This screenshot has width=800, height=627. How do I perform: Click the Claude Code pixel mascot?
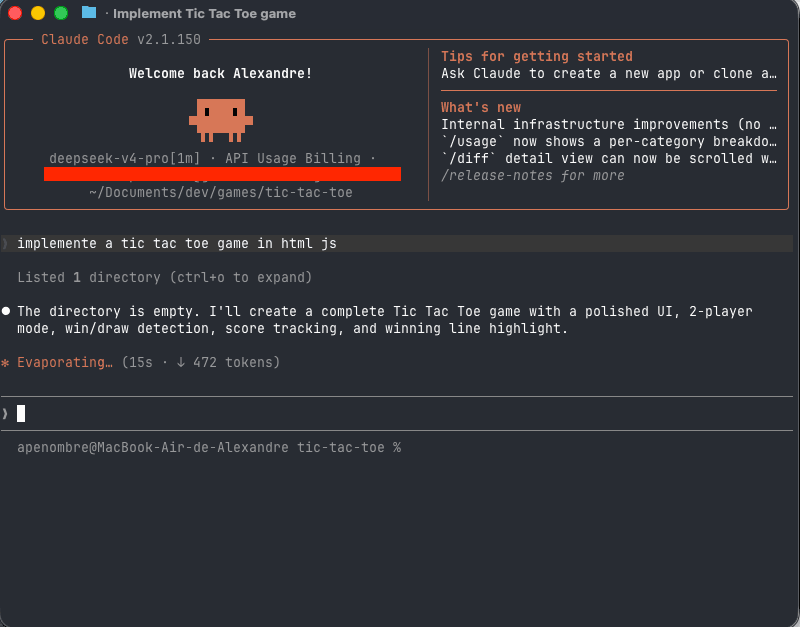221,120
